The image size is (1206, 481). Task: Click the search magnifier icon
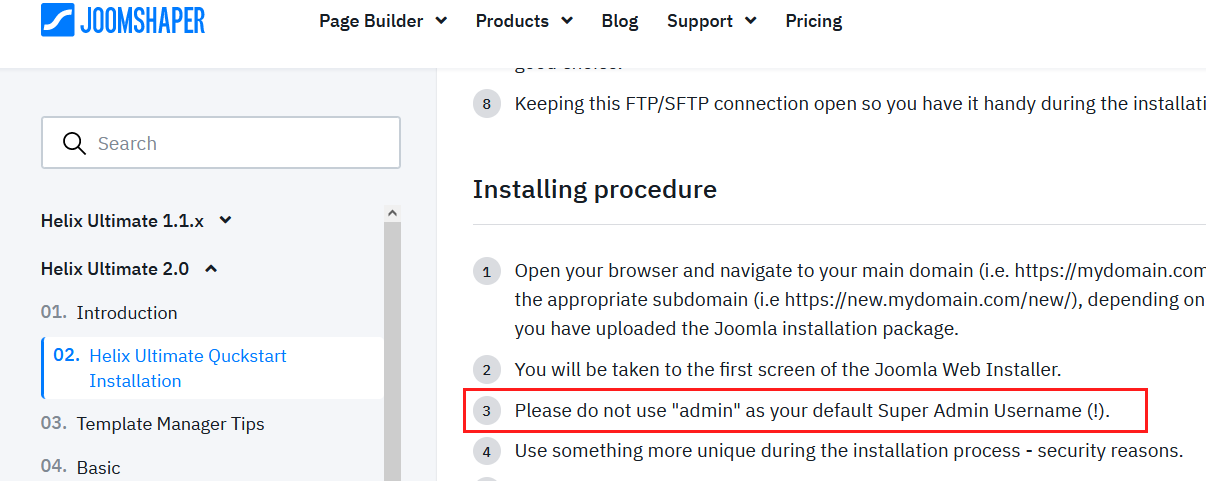(x=74, y=143)
